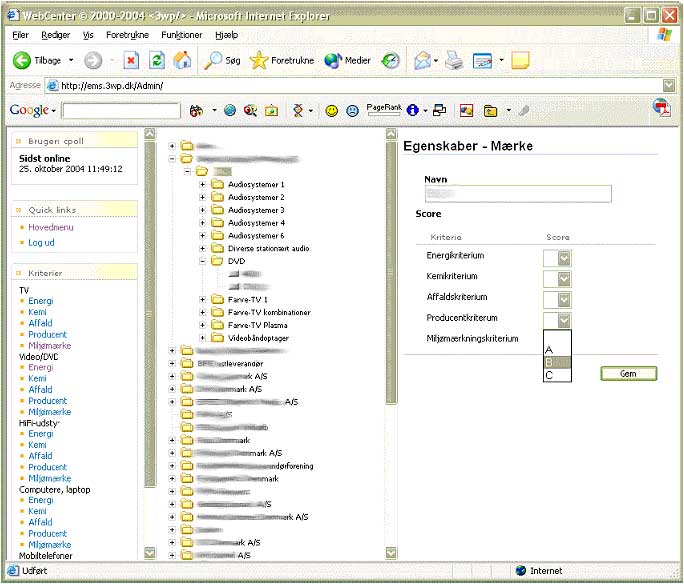Viewport: 684px width, 584px height.
Task: Click the yellow note toolbar icon
Action: pyautogui.click(x=520, y=60)
